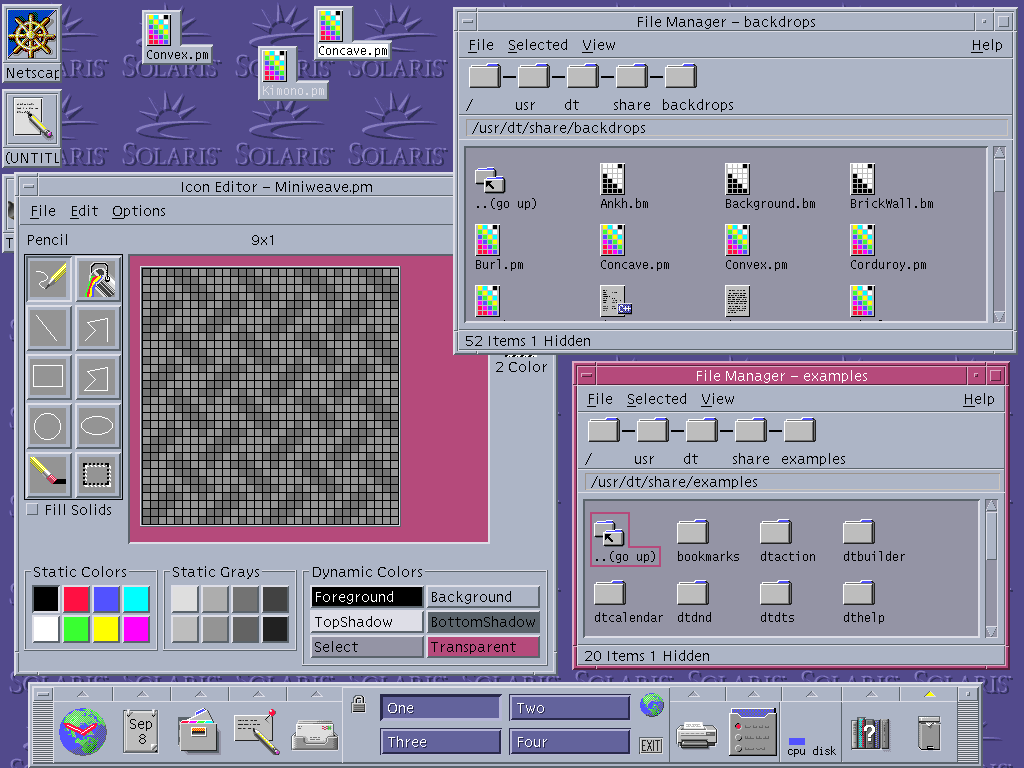Choose the open Polyline tool
This screenshot has width=1024, height=768.
click(x=98, y=327)
